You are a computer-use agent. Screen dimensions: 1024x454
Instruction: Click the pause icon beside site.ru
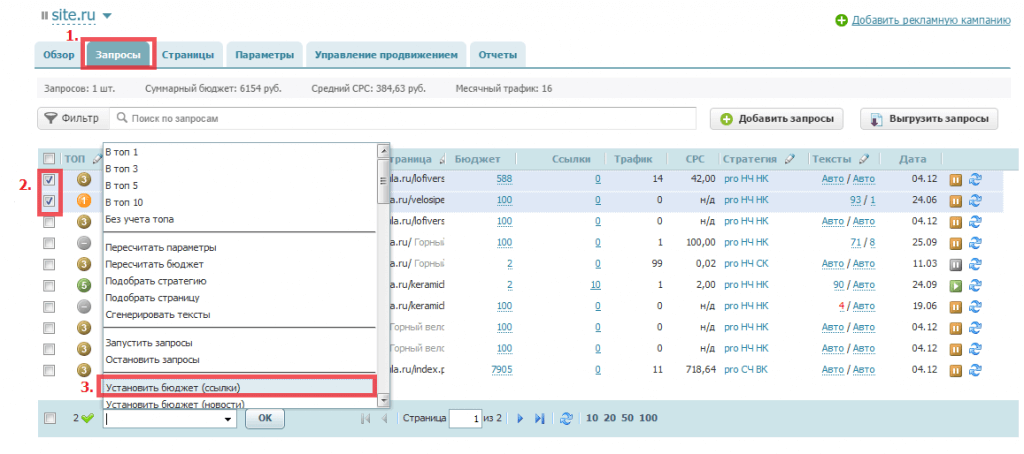pos(44,16)
